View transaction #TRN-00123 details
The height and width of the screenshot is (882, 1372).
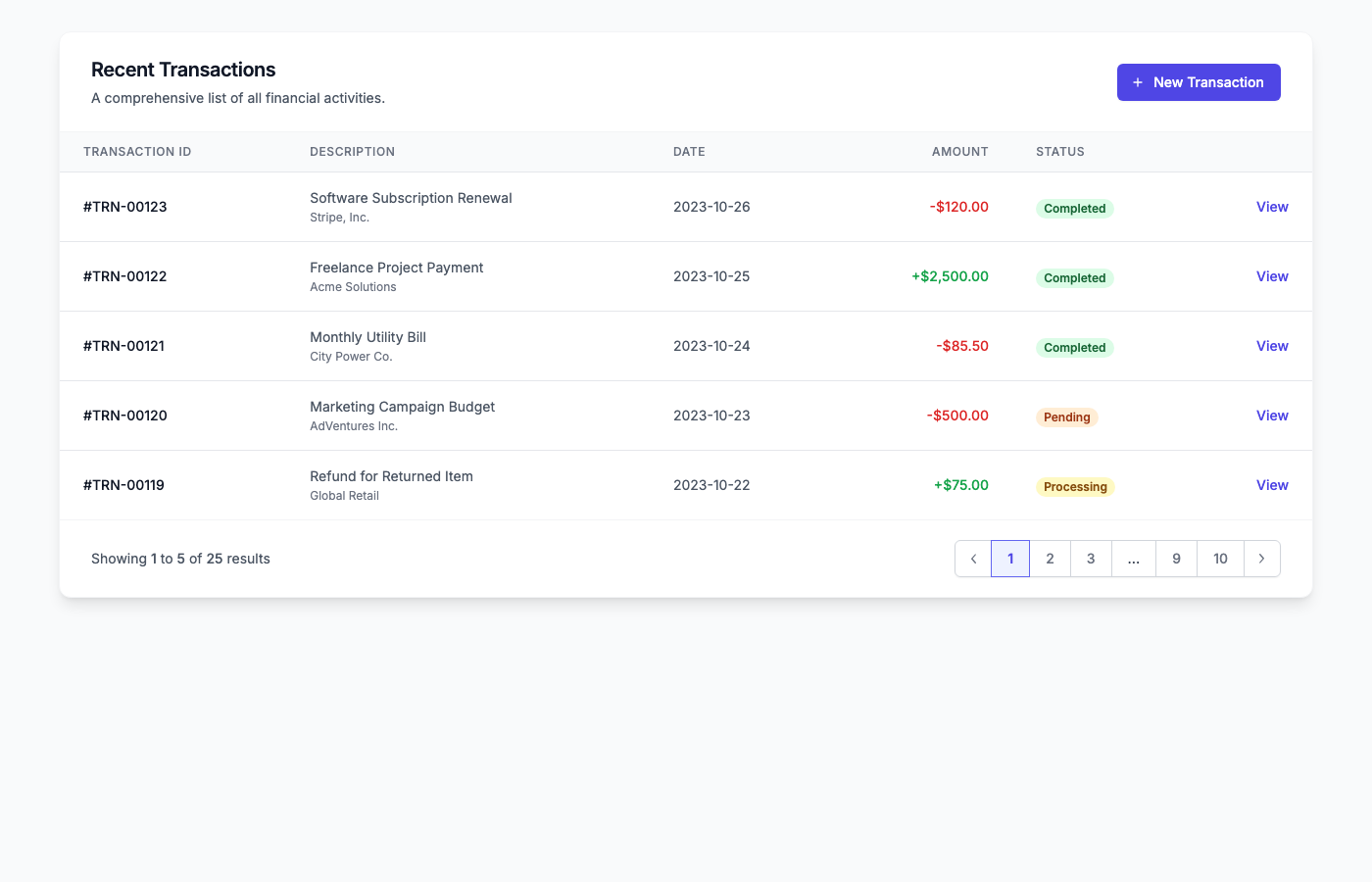pyautogui.click(x=1272, y=207)
